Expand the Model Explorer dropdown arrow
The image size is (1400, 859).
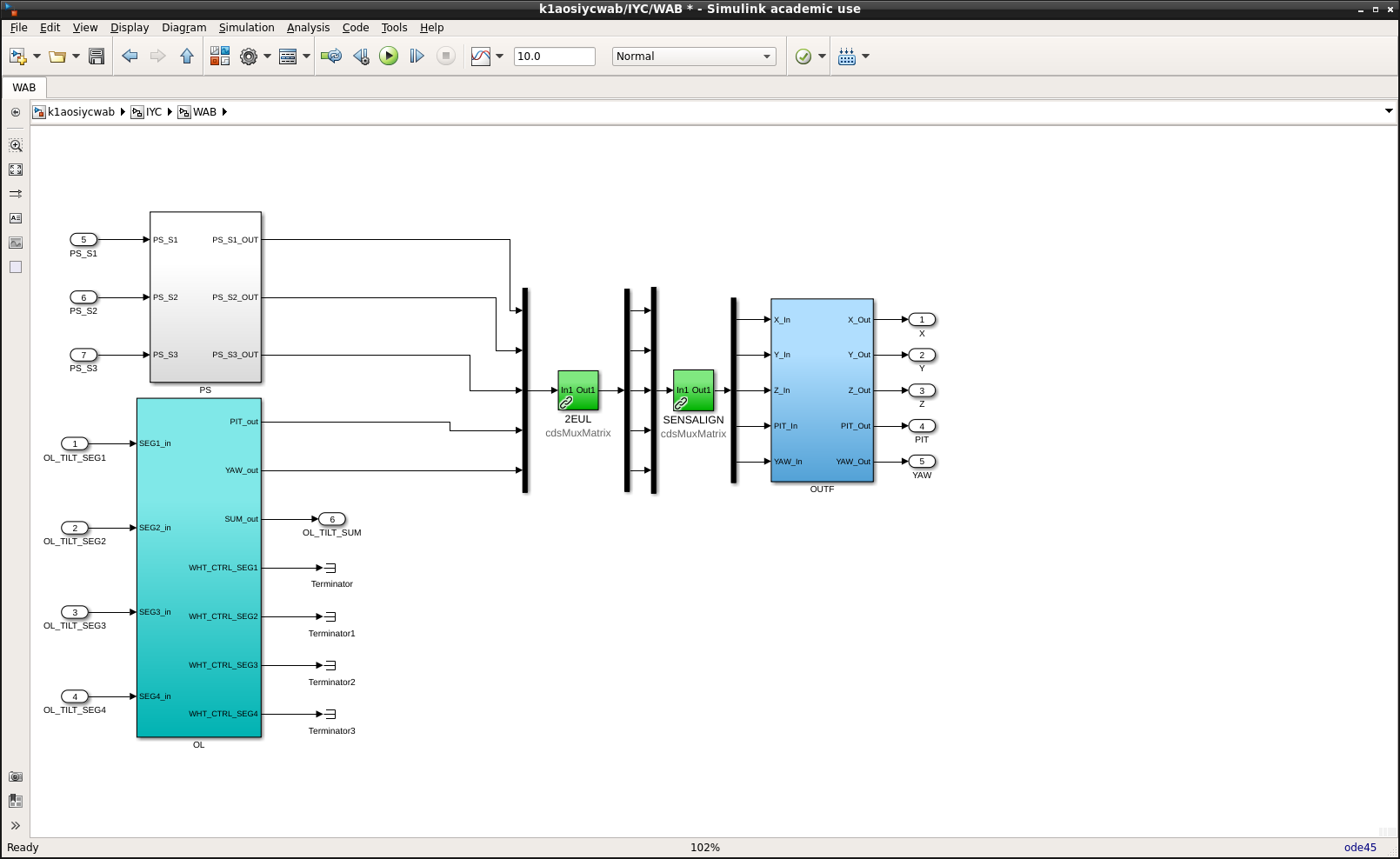tap(306, 57)
